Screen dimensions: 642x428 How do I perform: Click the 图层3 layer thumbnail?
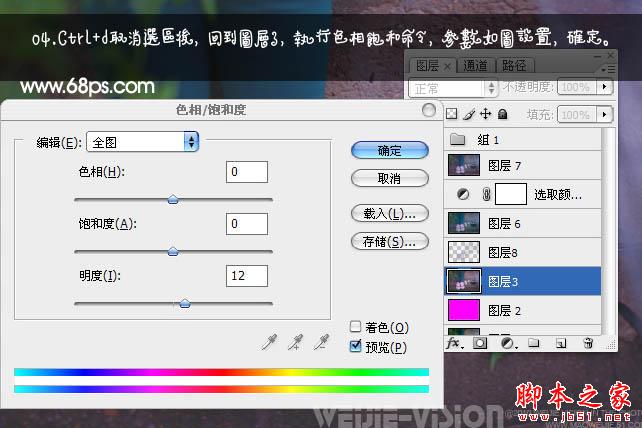click(x=464, y=281)
